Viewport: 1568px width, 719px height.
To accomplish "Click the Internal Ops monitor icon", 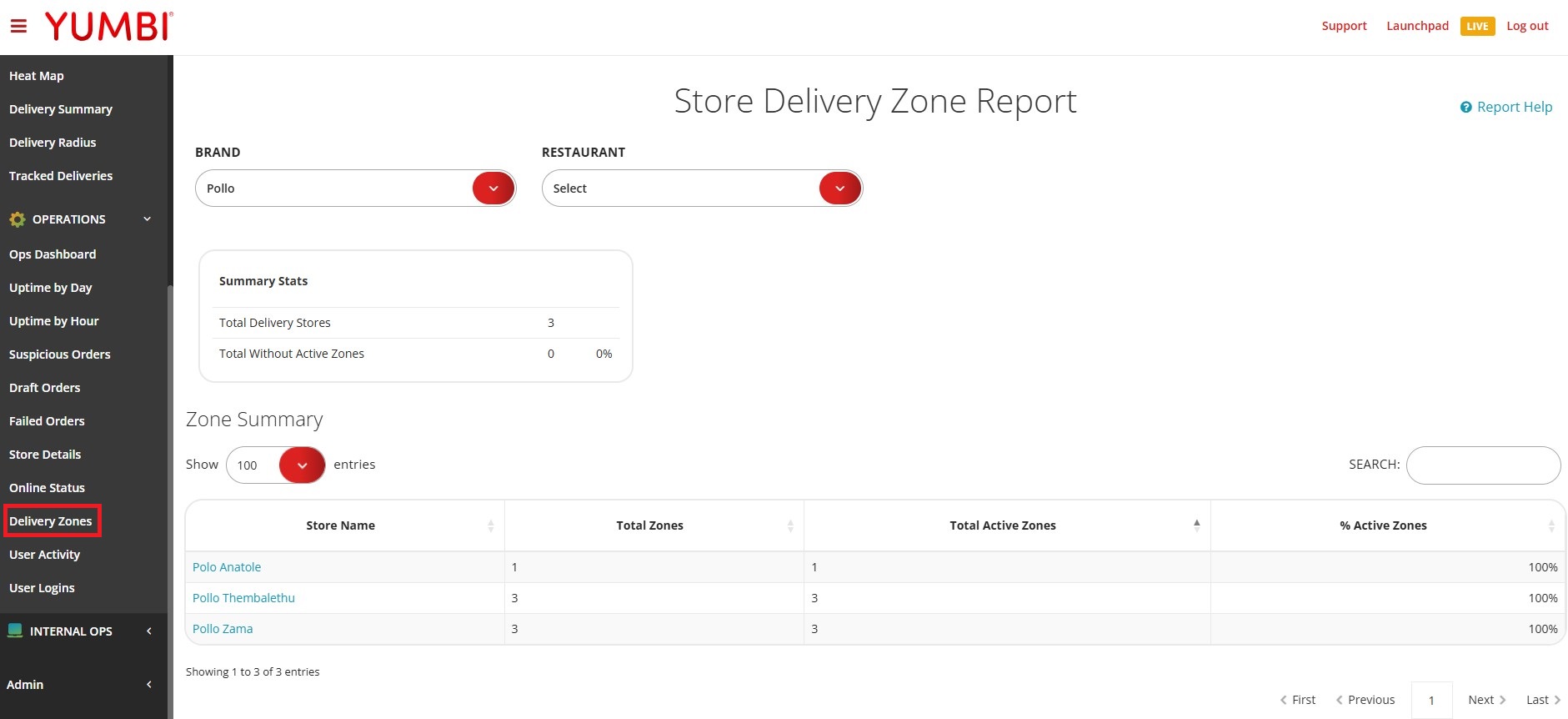I will coord(15,631).
